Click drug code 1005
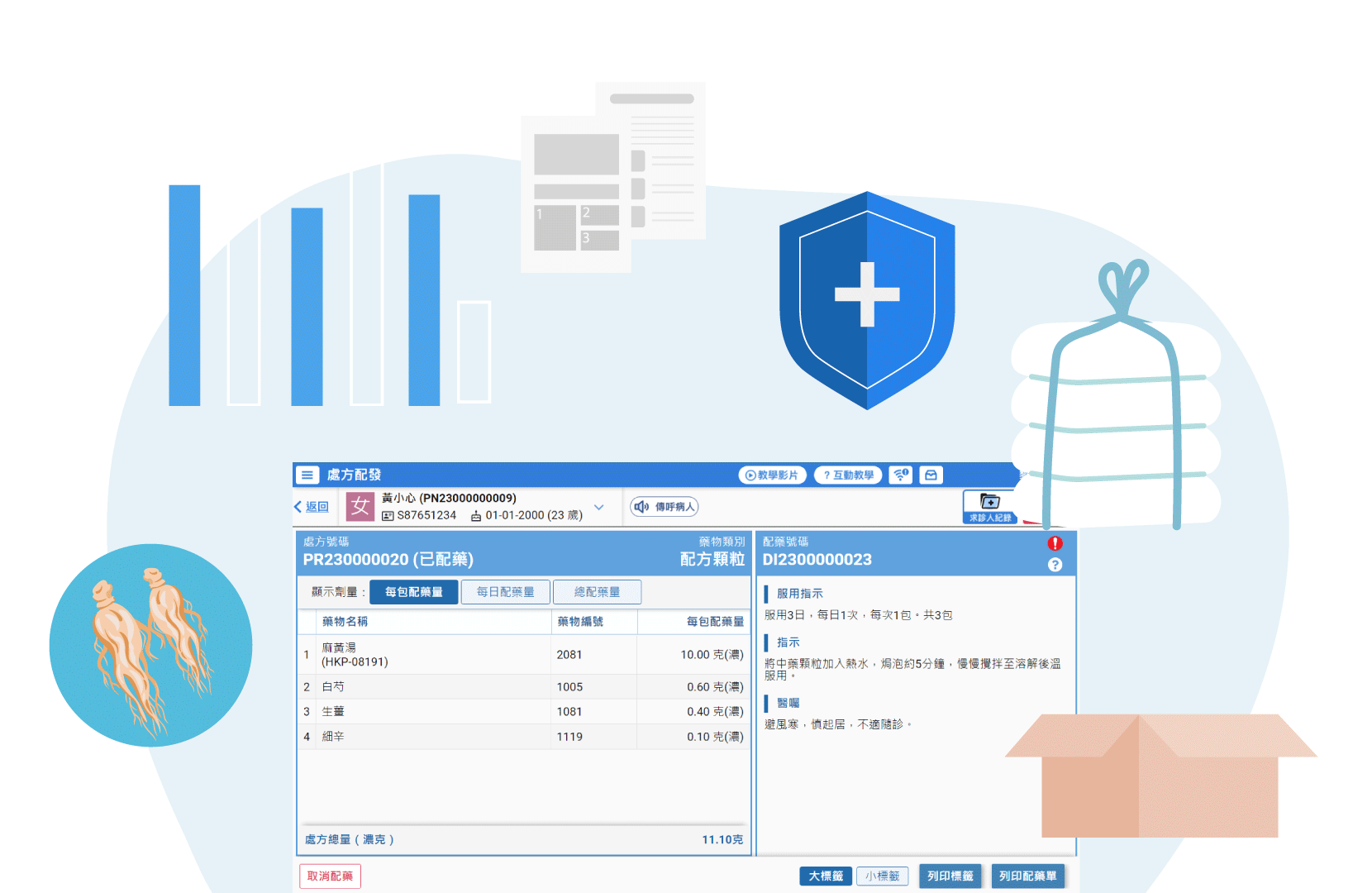Image resolution: width=1372 pixels, height=893 pixels. point(569,687)
